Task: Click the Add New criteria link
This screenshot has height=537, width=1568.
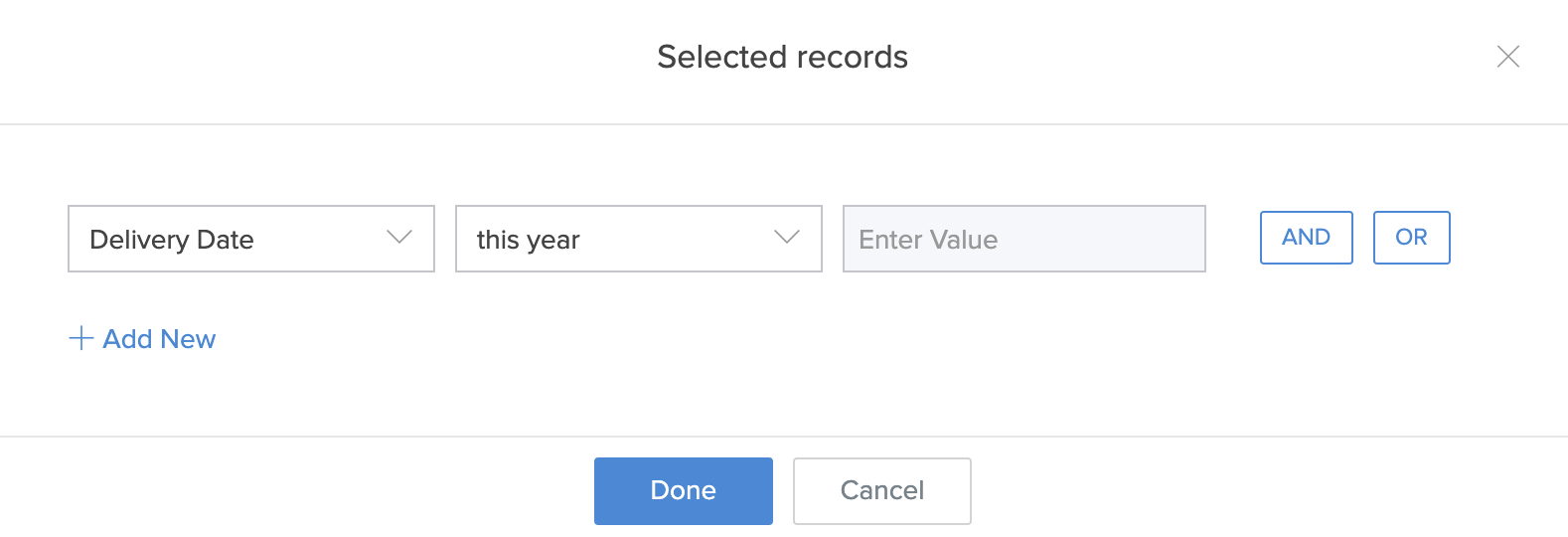Action: [x=159, y=339]
